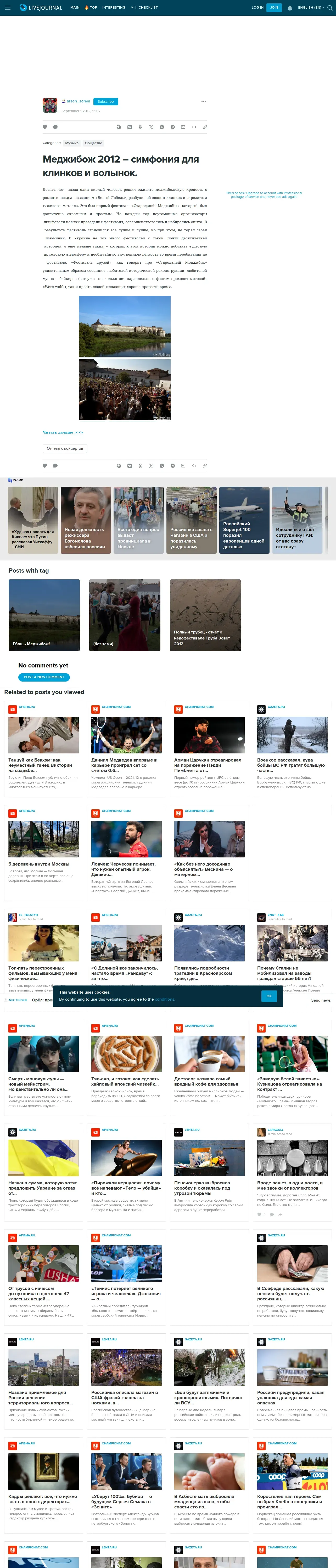Click the author avatar thumbnail
The width and height of the screenshot is (336, 1568).
50,105
